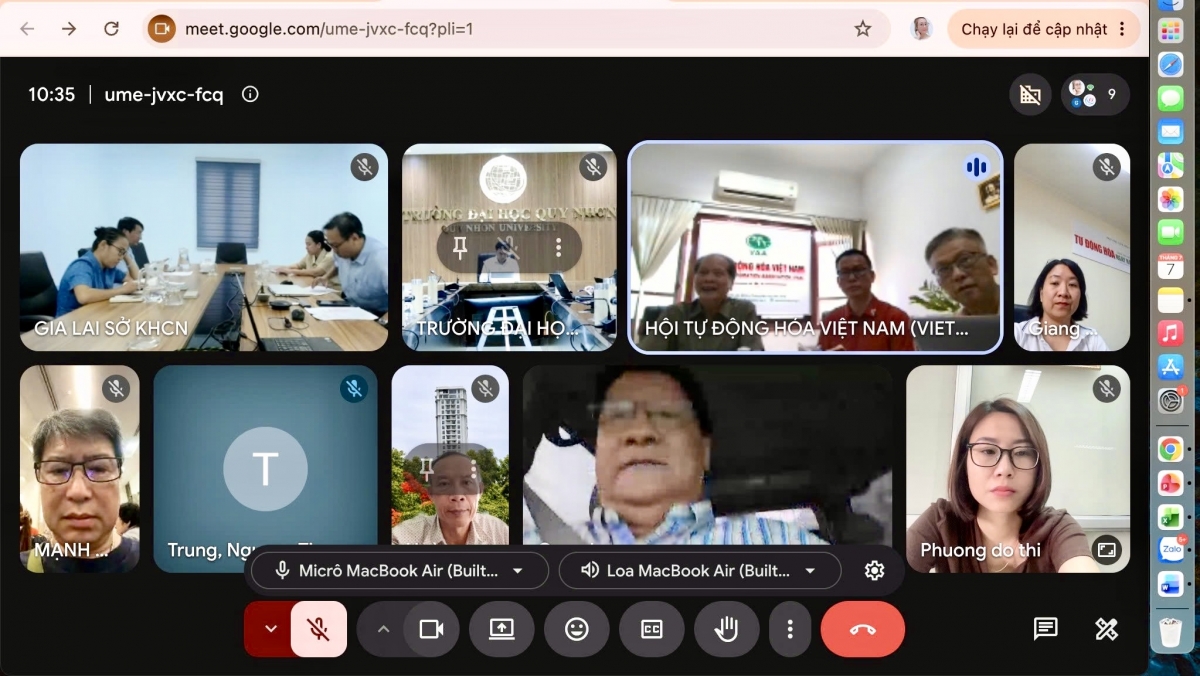Toggle the crossed-out video effects icon
The height and width of the screenshot is (676, 1200).
coord(1030,95)
